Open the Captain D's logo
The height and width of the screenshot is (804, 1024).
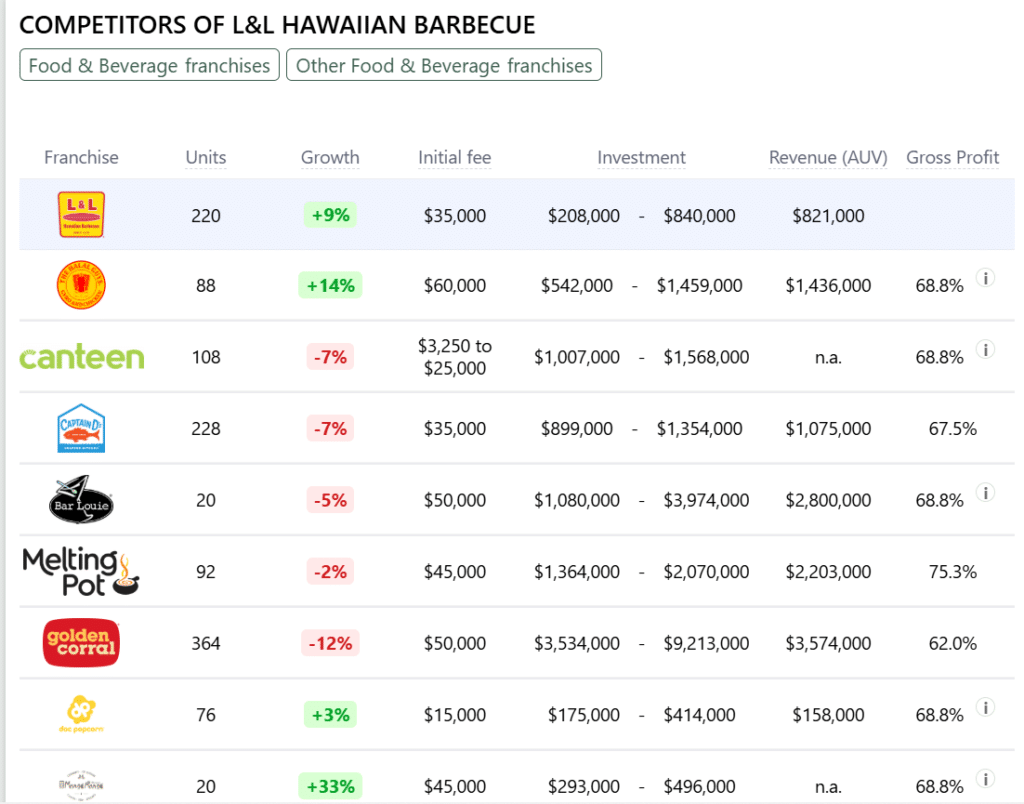tap(81, 428)
